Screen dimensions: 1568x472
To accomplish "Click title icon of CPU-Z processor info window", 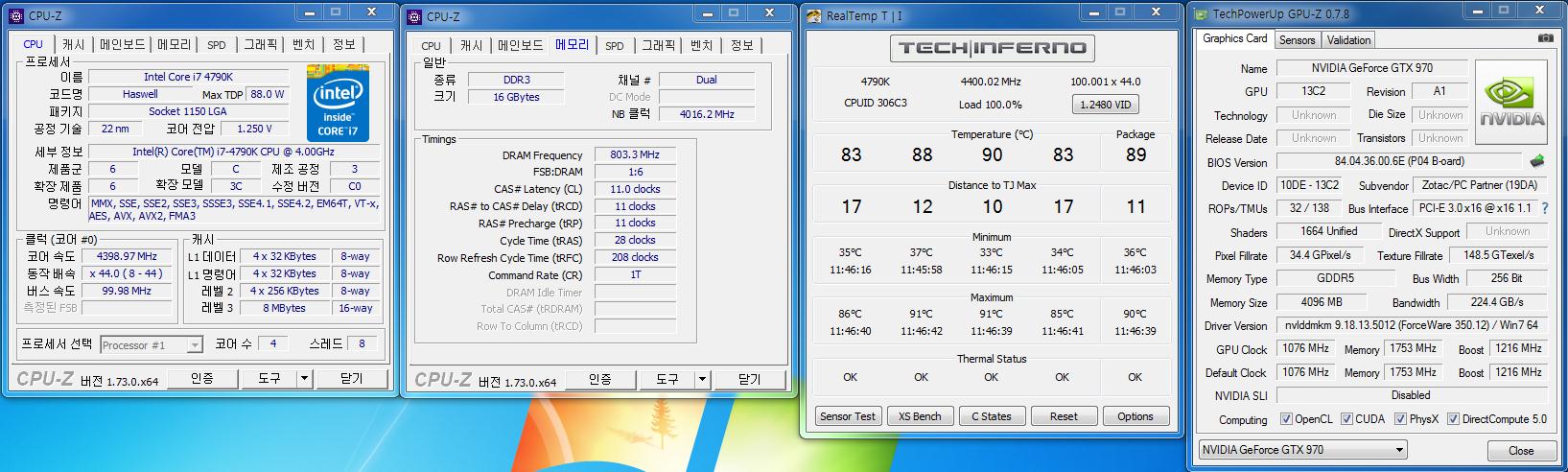I will tap(15, 16).
